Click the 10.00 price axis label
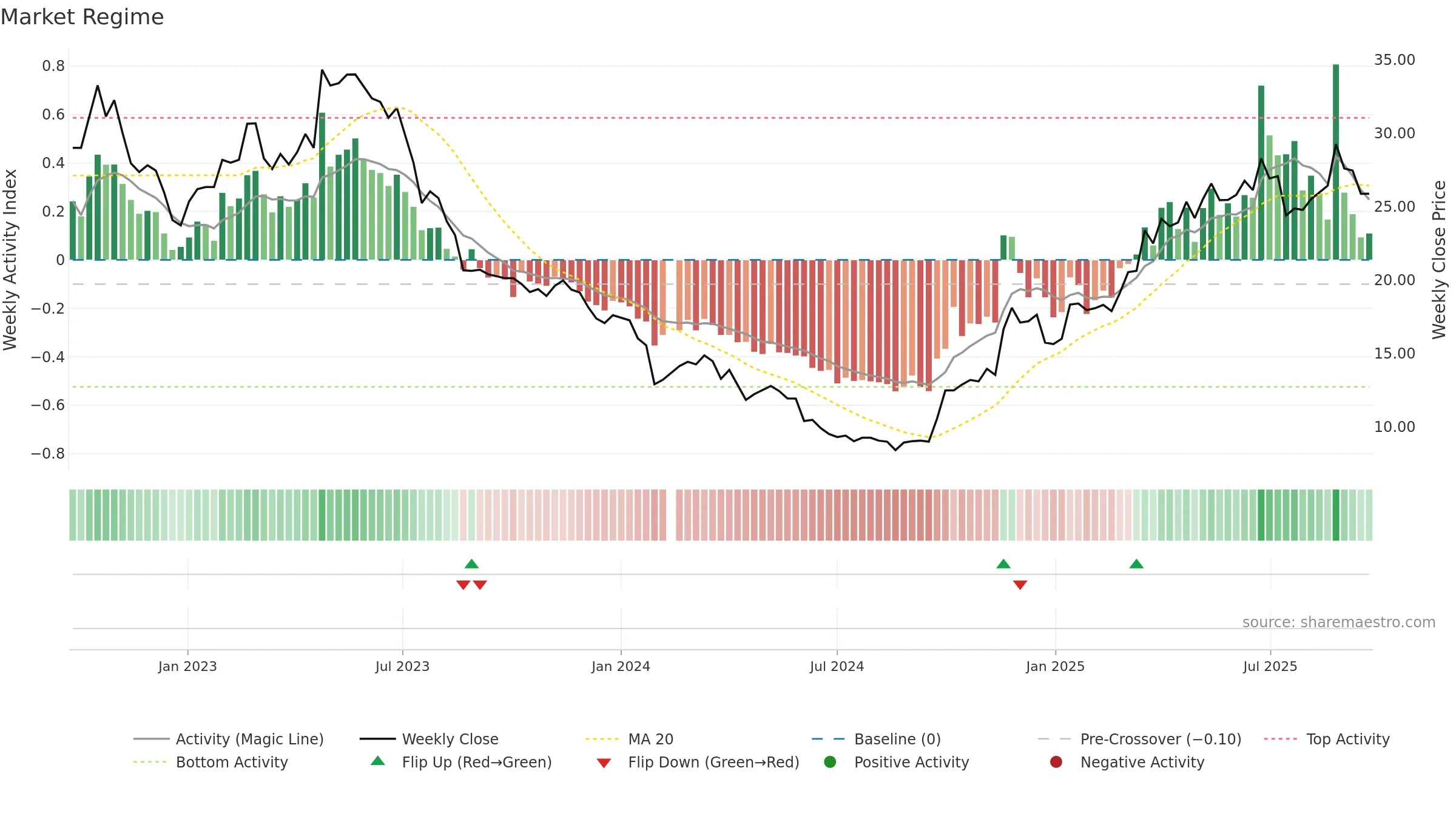Viewport: 1456px width, 819px height. [1395, 427]
